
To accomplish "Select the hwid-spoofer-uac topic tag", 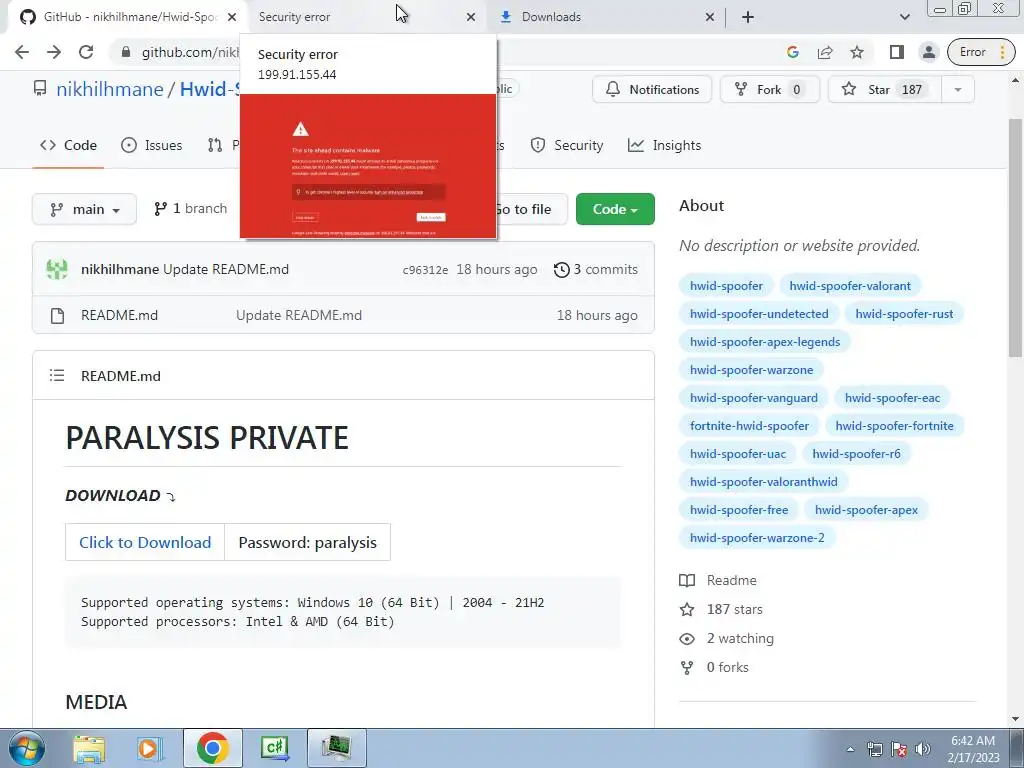I will tap(738, 453).
